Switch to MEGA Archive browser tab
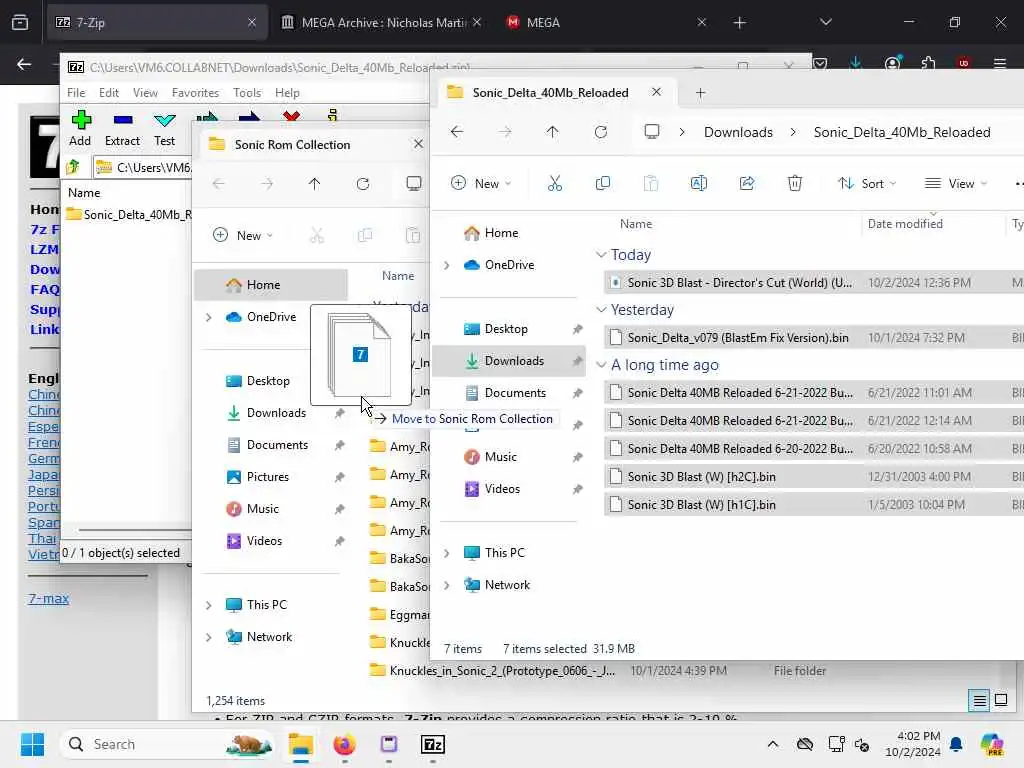 point(383,22)
